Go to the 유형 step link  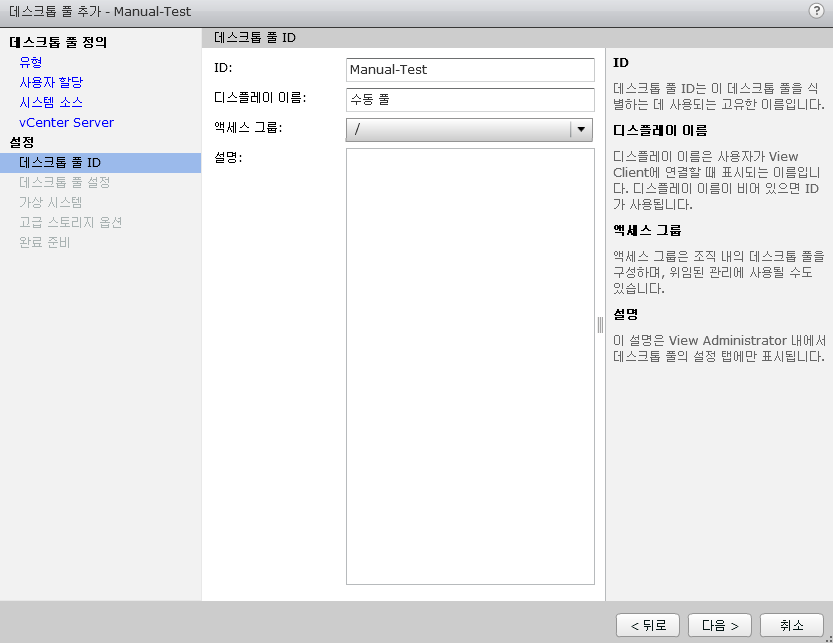point(31,62)
